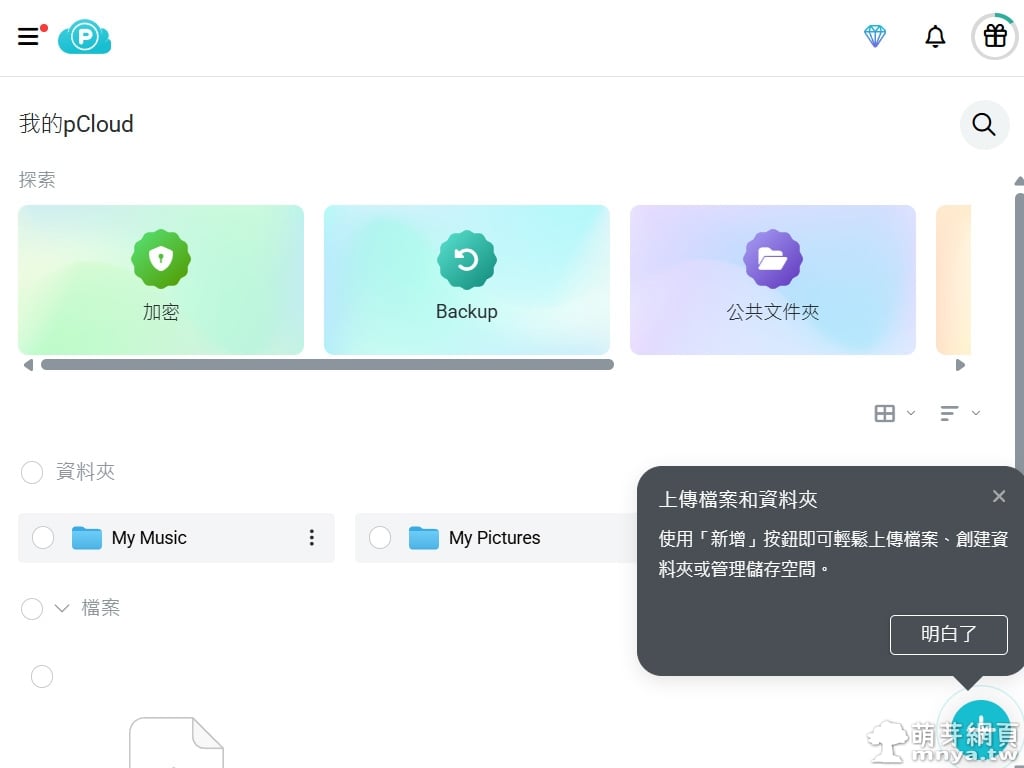Click the gift box rewards icon

pyautogui.click(x=994, y=37)
